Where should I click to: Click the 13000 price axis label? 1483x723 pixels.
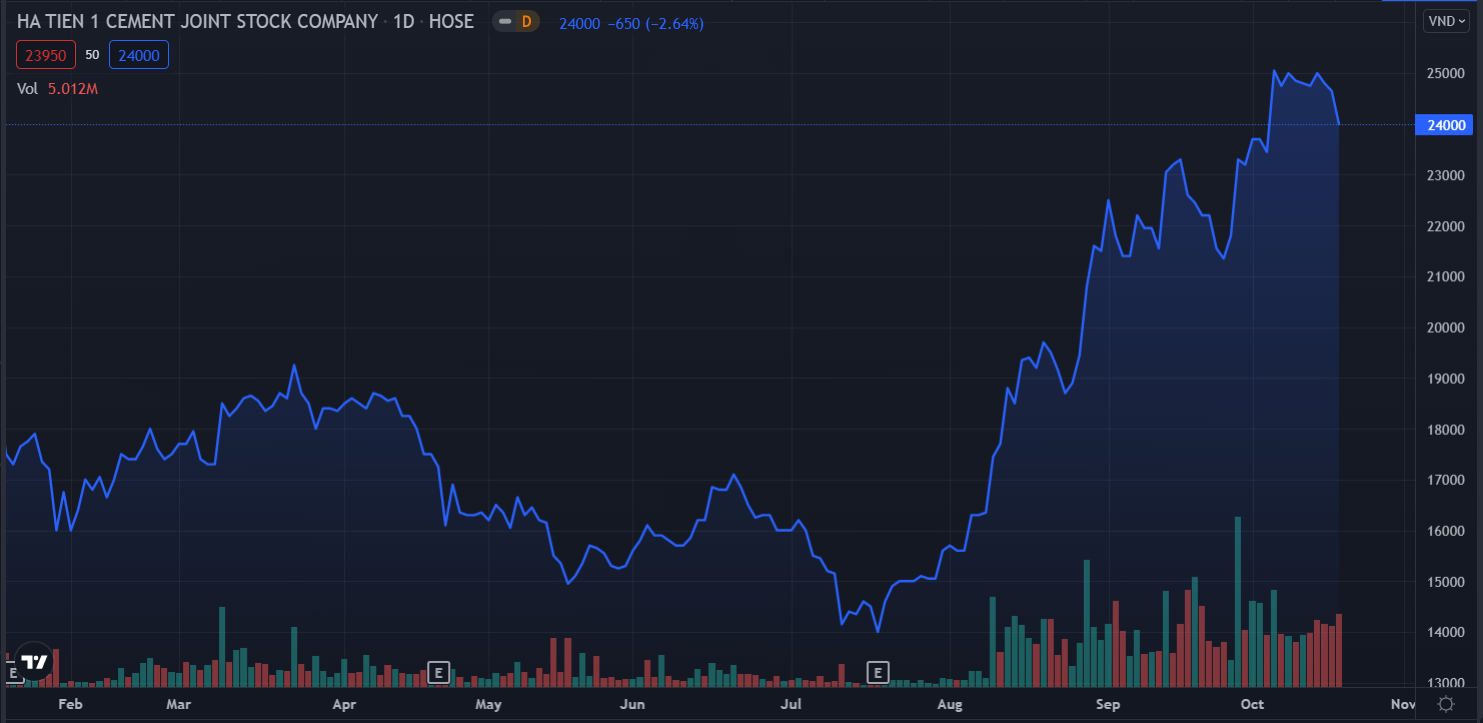pyautogui.click(x=1446, y=683)
